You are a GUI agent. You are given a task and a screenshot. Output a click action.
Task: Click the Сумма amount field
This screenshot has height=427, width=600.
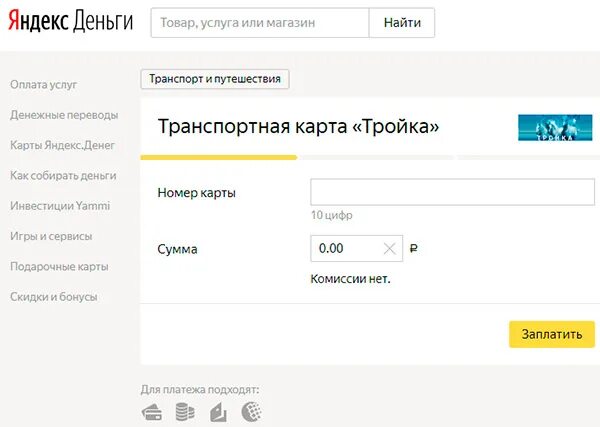click(x=356, y=248)
